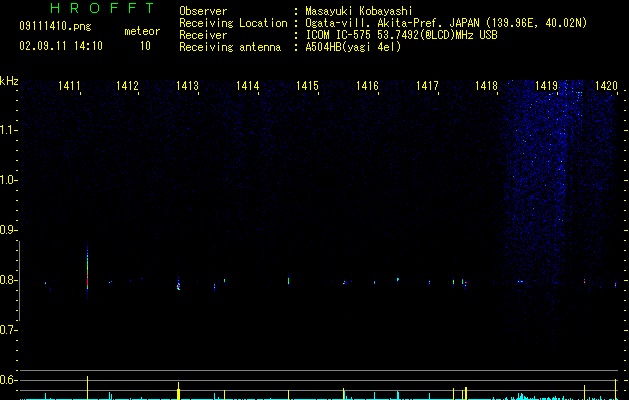Click the meteor echo below the 1413 marker

click(179, 284)
